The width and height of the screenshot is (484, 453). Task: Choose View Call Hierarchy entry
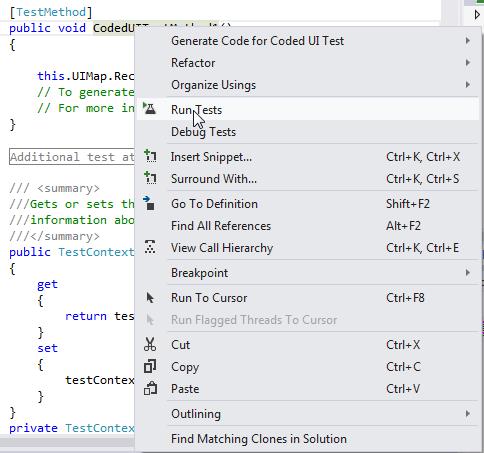(x=309, y=248)
